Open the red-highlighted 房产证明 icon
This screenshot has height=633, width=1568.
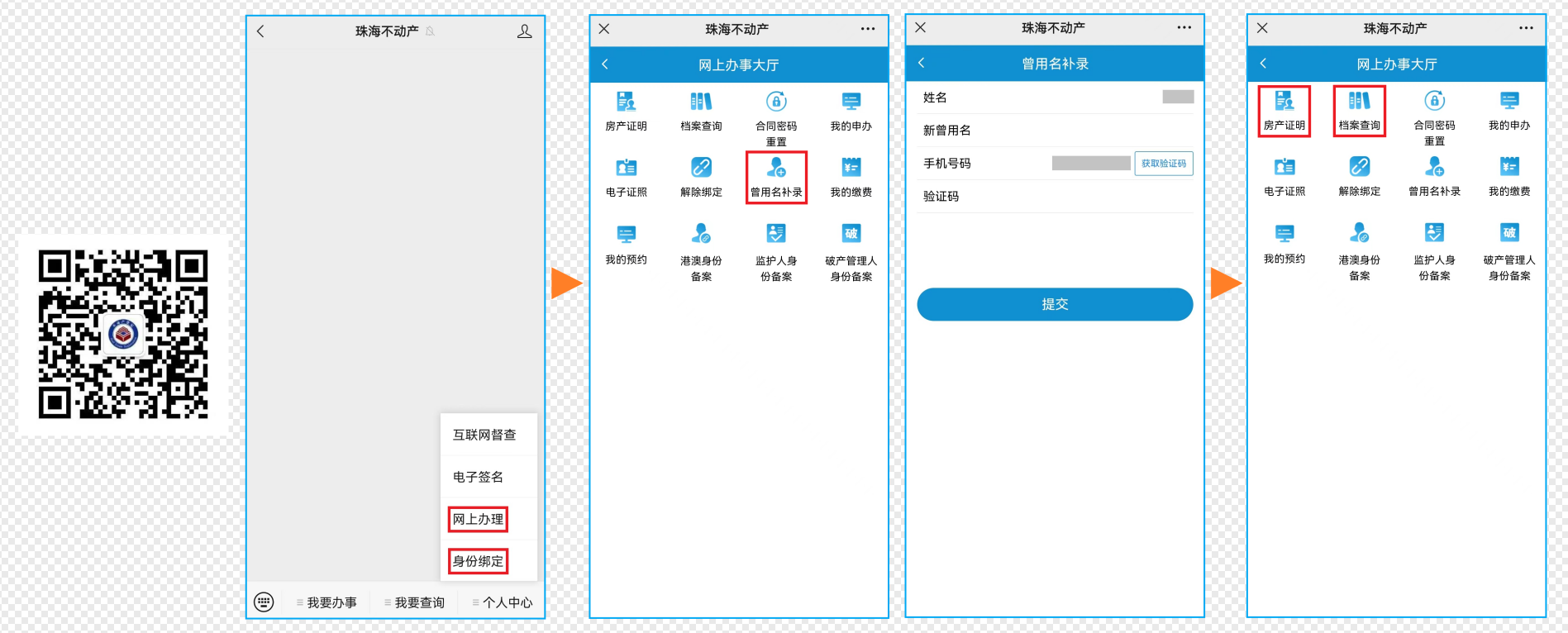(x=1284, y=111)
